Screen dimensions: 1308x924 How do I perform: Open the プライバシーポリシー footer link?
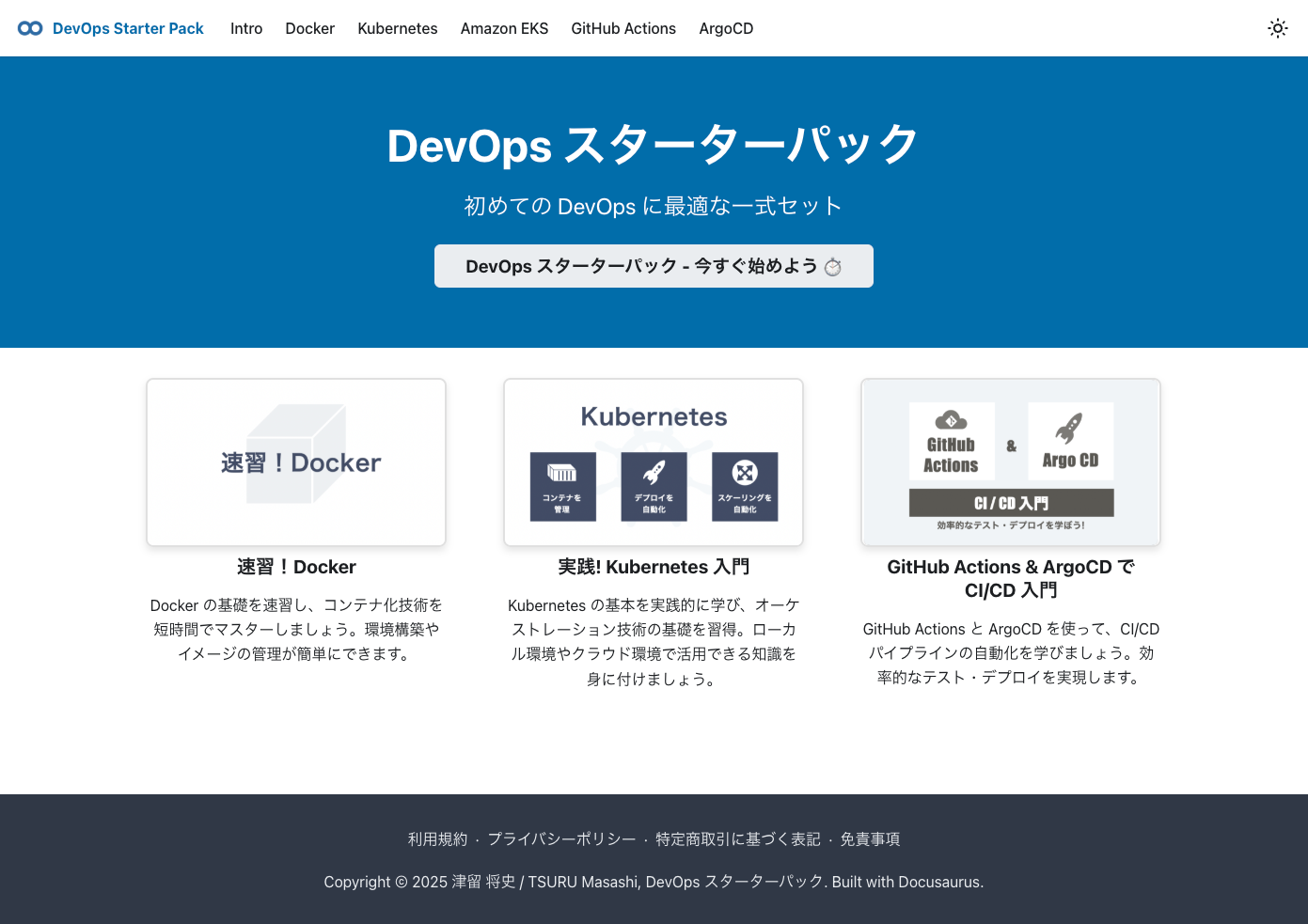pos(561,838)
